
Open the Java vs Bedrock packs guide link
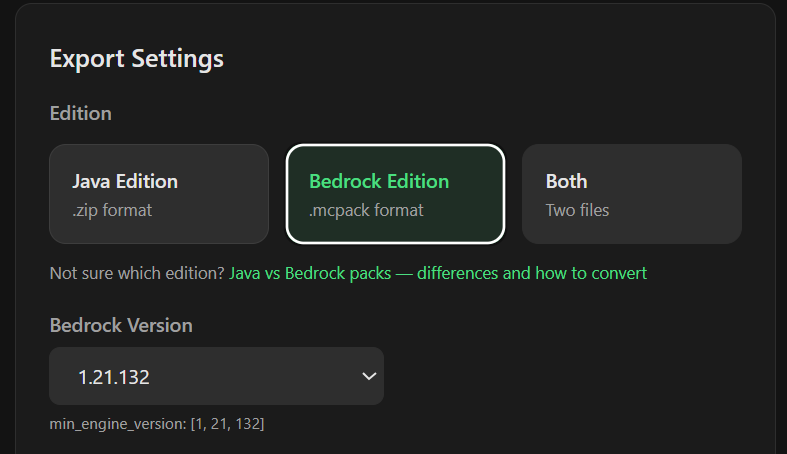(x=438, y=273)
